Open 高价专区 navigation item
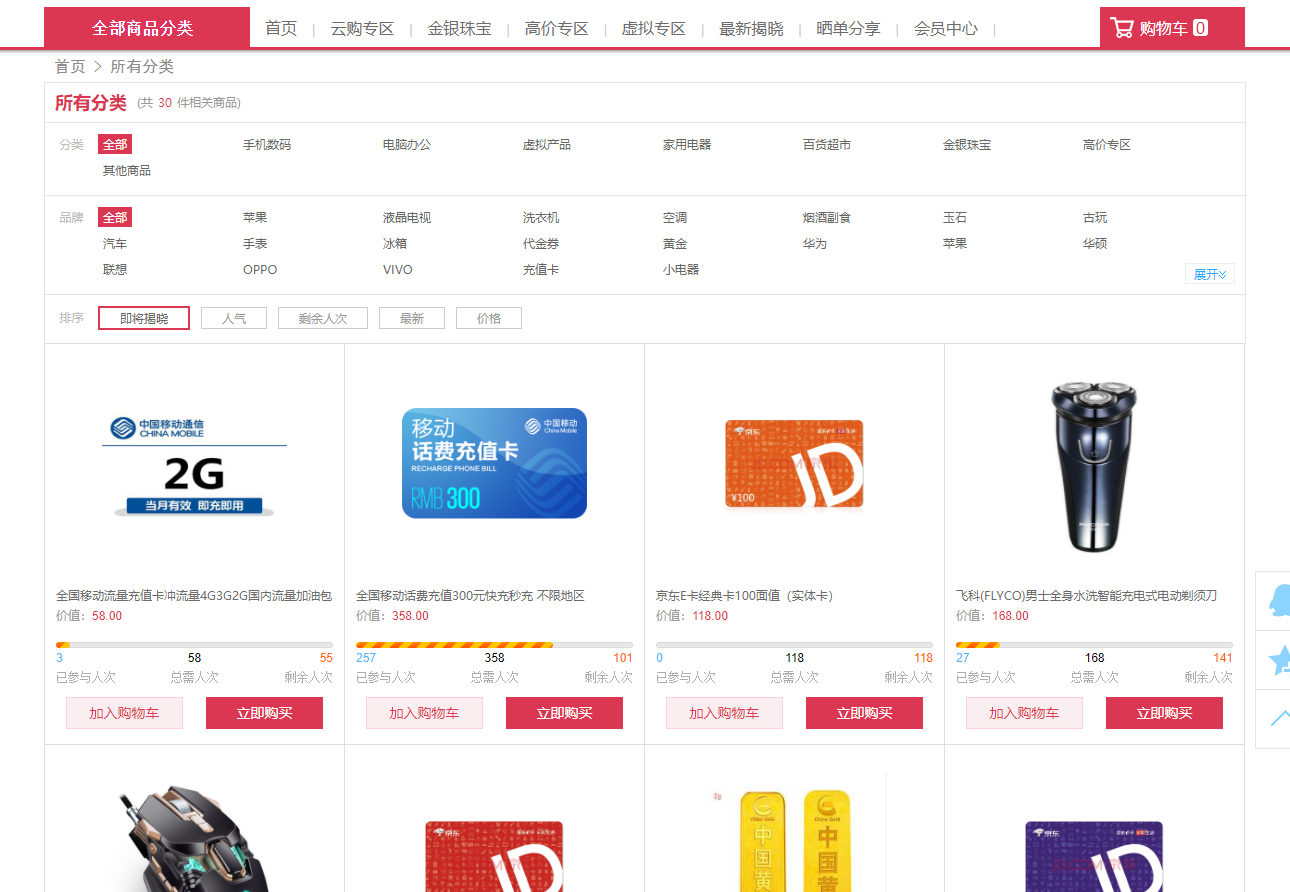Viewport: 1290px width, 892px height. pos(557,28)
